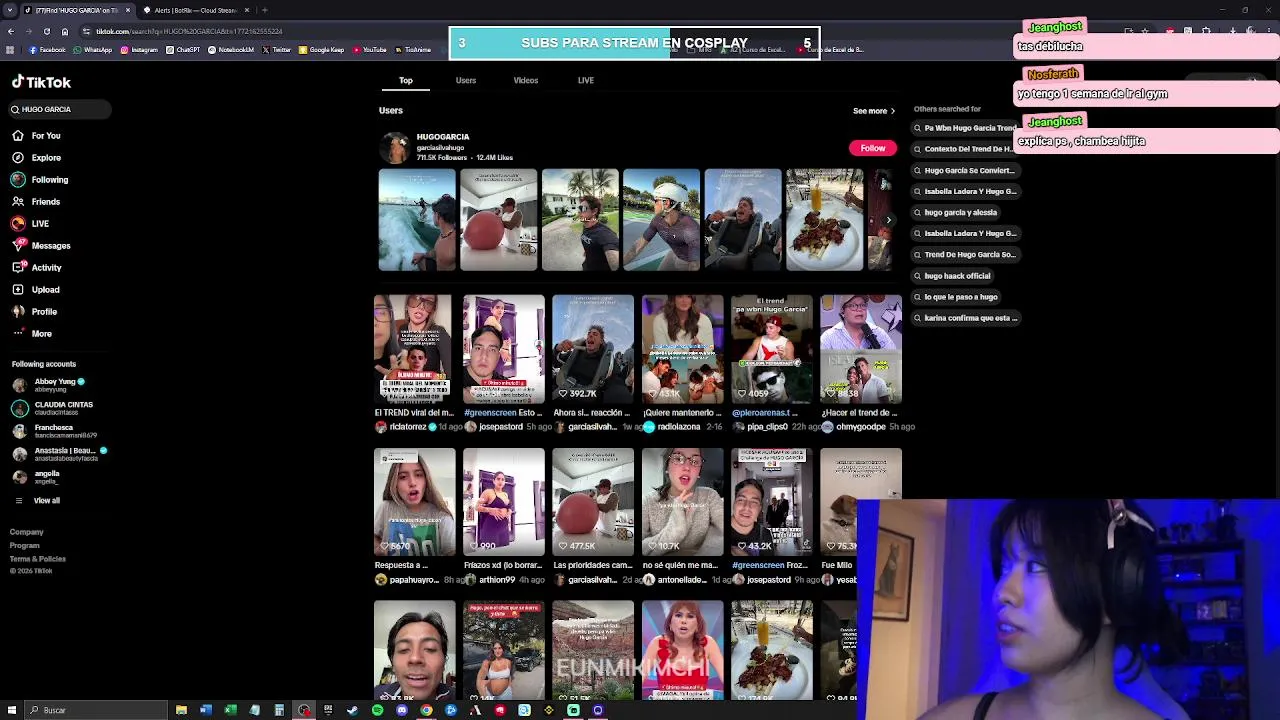The width and height of the screenshot is (1280, 720).
Task: Open the Following avatar icon
Action: click(18, 180)
